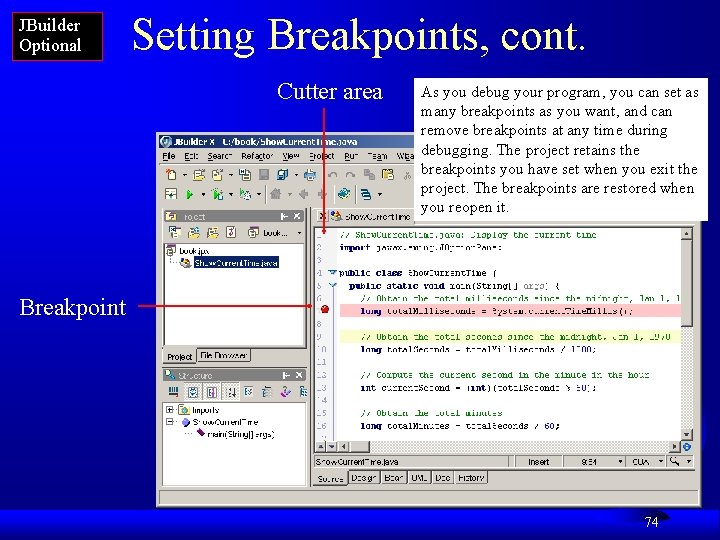This screenshot has height=540, width=720.
Task: Switch to the UML tab
Action: pos(419,478)
